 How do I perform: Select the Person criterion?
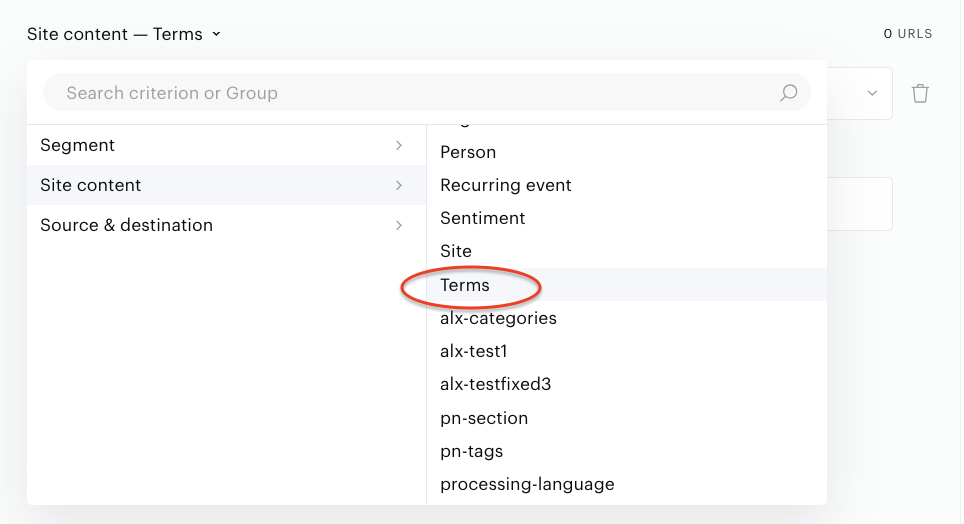[626, 153]
